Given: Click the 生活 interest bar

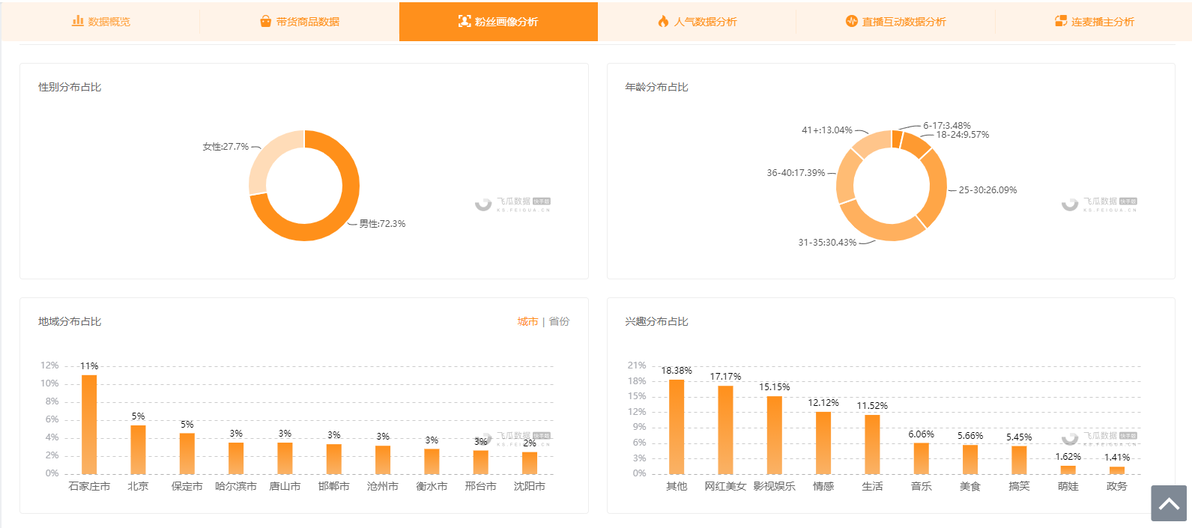Looking at the screenshot, I should (872, 444).
